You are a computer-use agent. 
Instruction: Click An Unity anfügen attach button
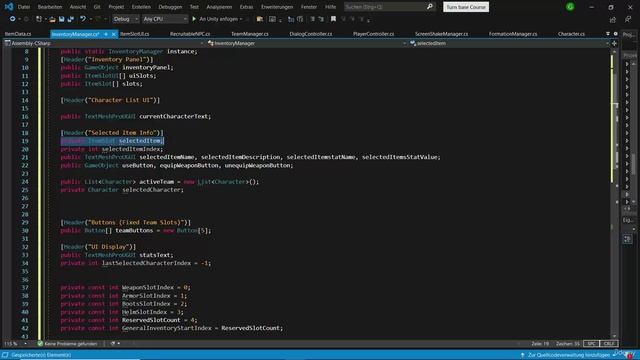pos(217,19)
